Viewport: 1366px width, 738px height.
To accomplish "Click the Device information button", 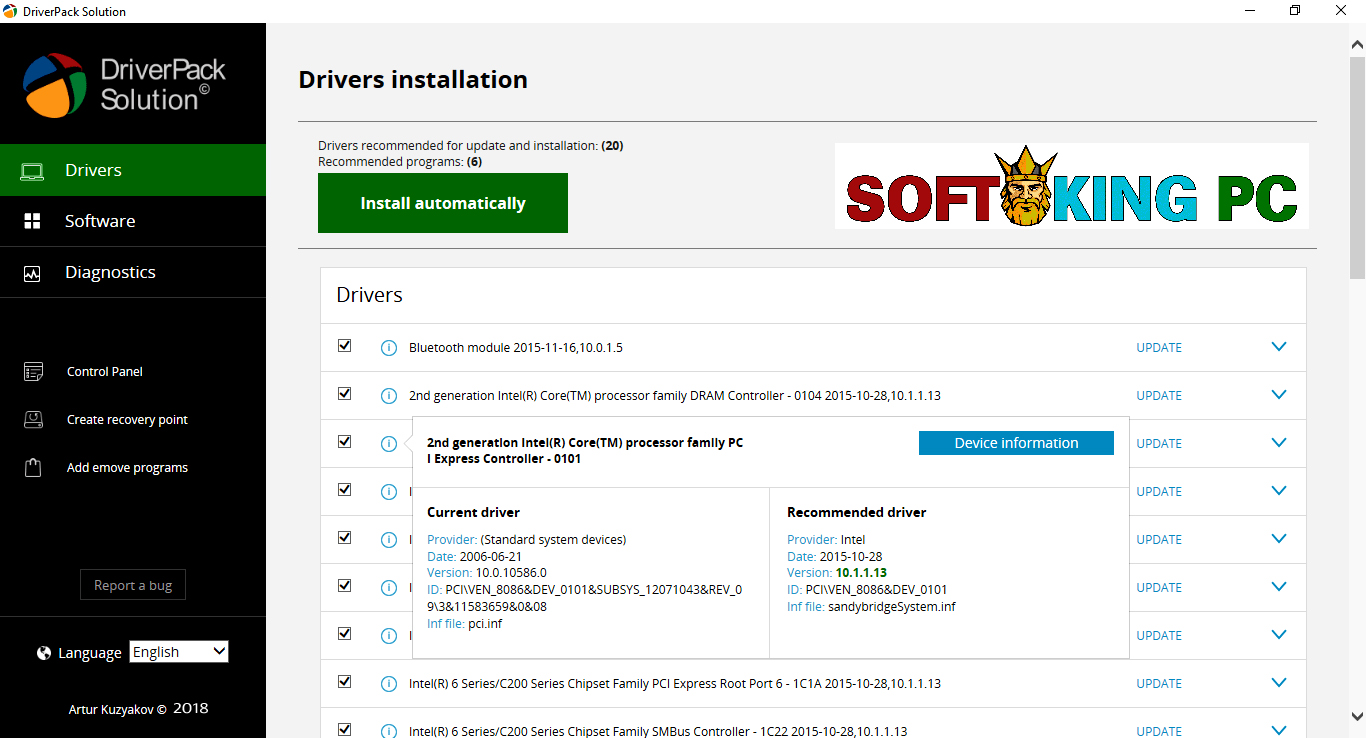I will [1016, 443].
